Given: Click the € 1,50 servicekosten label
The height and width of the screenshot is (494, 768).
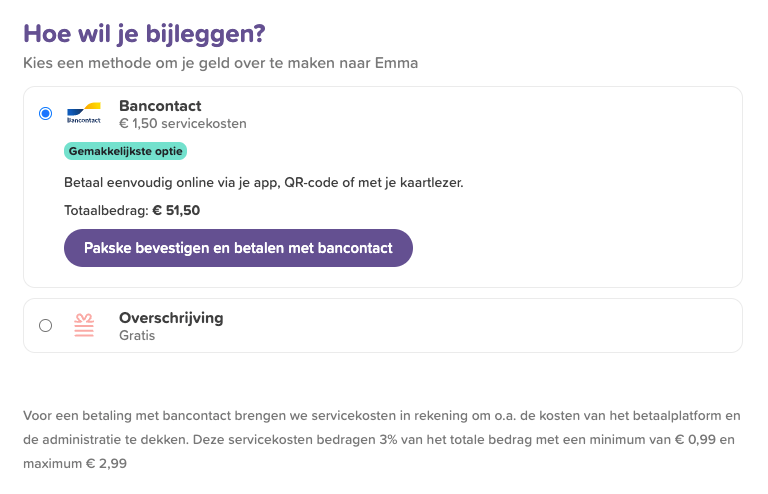Looking at the screenshot, I should (183, 123).
